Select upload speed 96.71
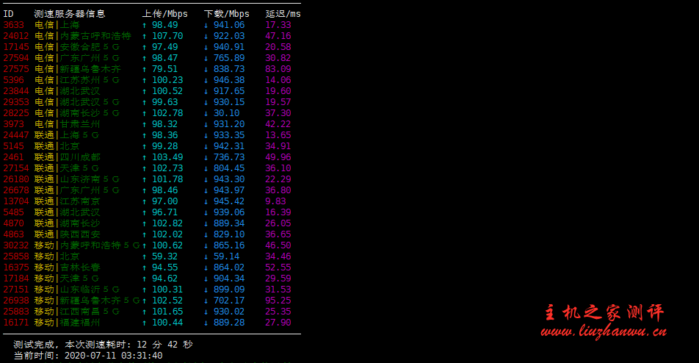 click(x=164, y=212)
